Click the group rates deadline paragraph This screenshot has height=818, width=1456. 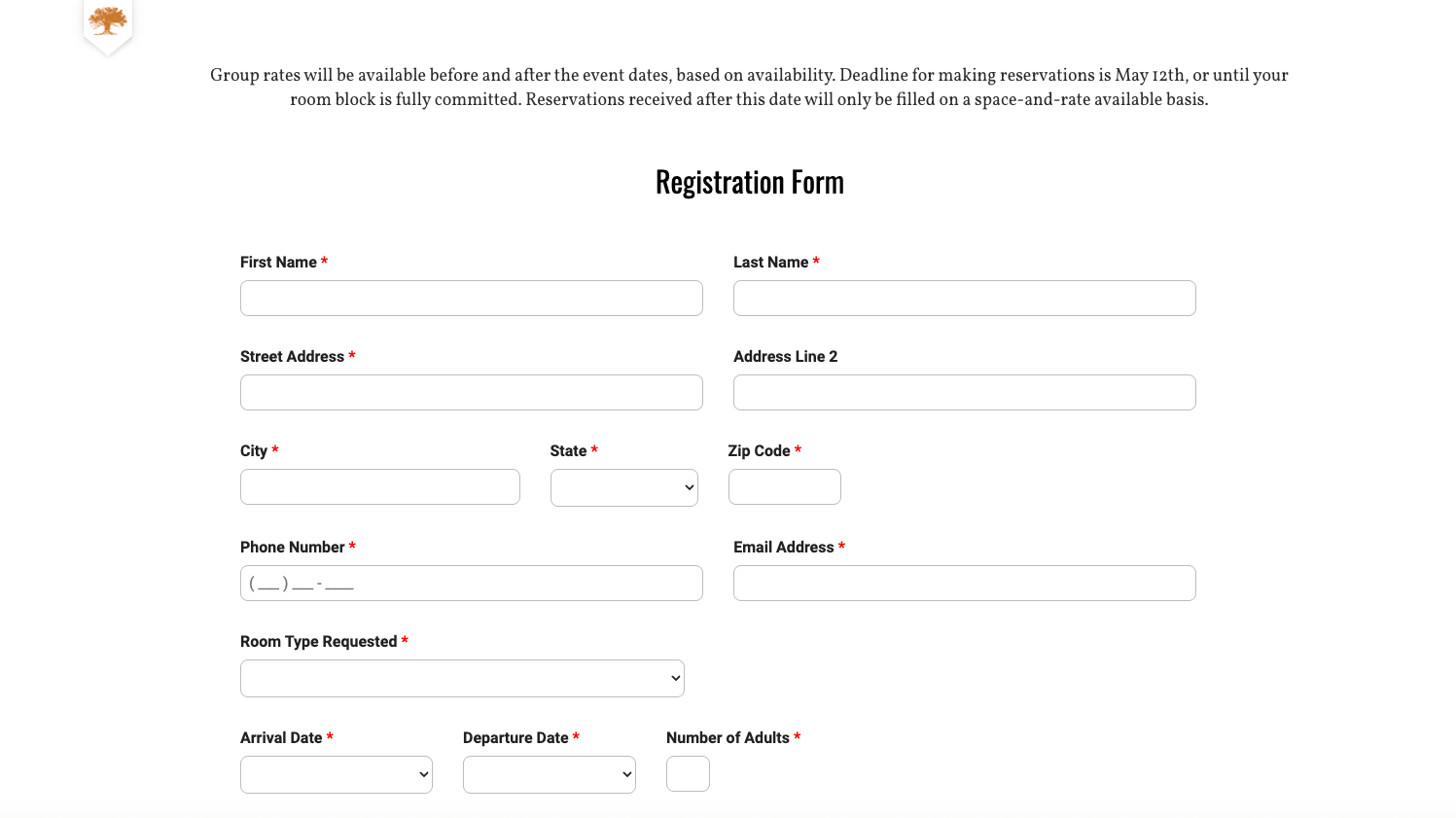coord(749,88)
